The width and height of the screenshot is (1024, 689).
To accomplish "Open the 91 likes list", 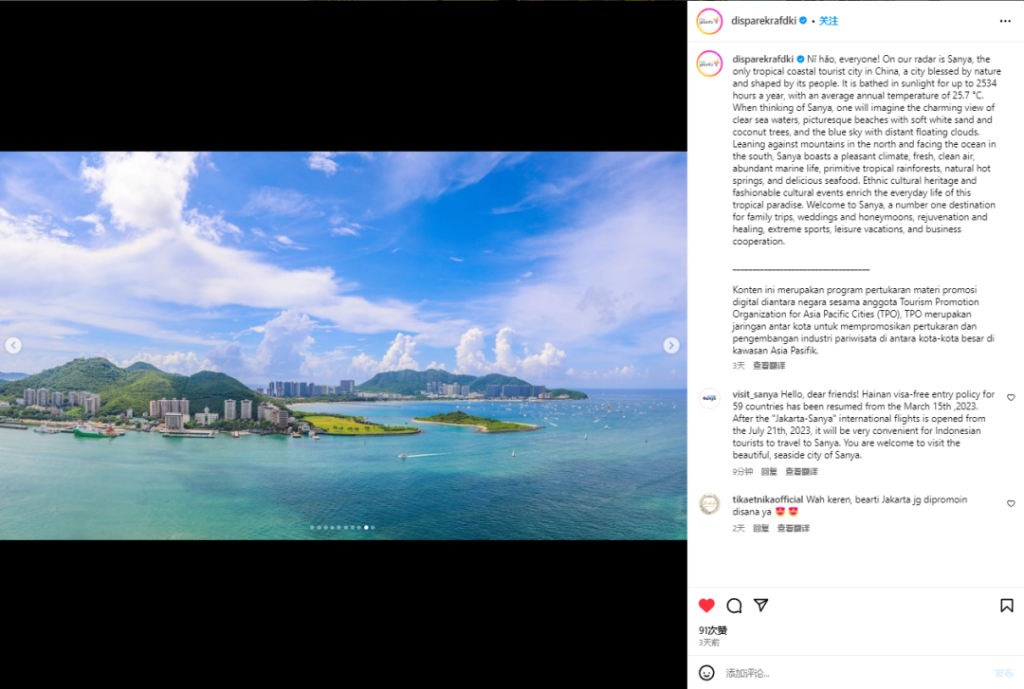I will [712, 630].
